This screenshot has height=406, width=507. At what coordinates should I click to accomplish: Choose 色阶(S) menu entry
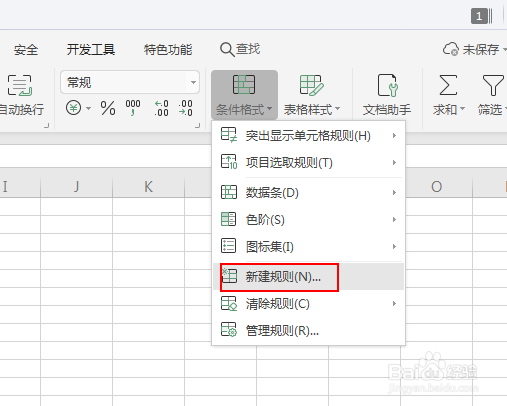point(308,219)
